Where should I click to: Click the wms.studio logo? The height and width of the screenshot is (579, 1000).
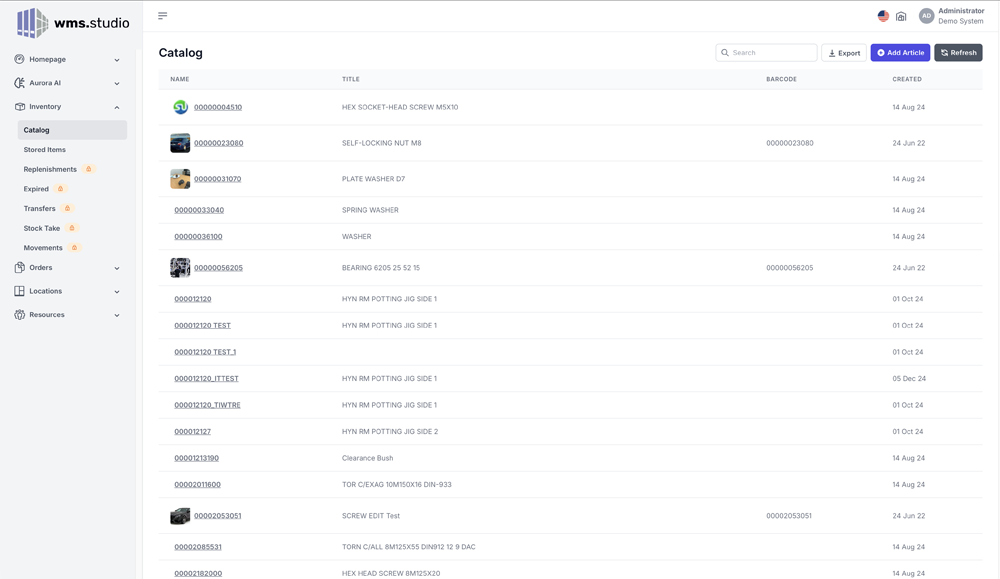click(73, 22)
